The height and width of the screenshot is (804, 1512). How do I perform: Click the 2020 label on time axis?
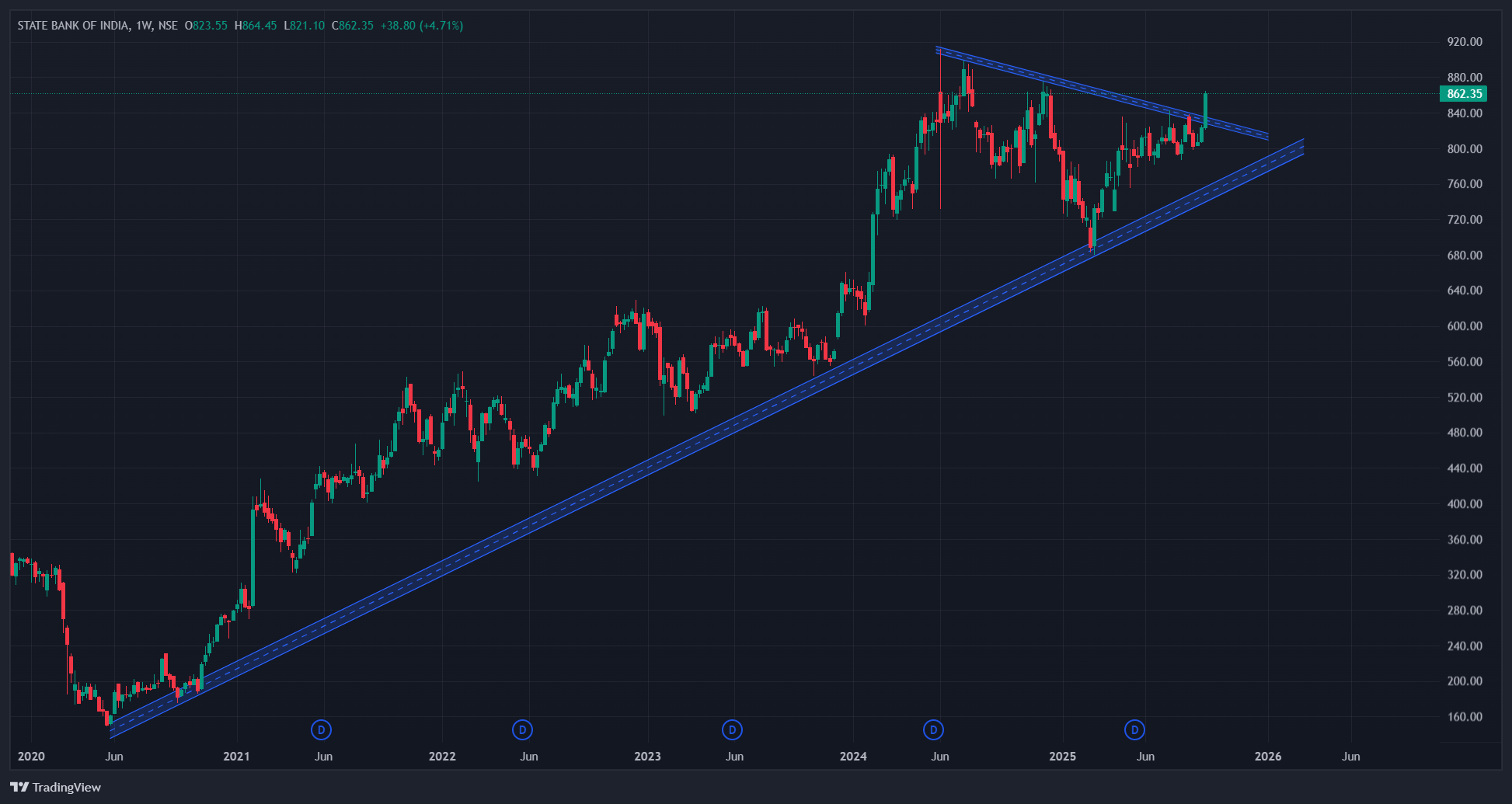pyautogui.click(x=31, y=756)
